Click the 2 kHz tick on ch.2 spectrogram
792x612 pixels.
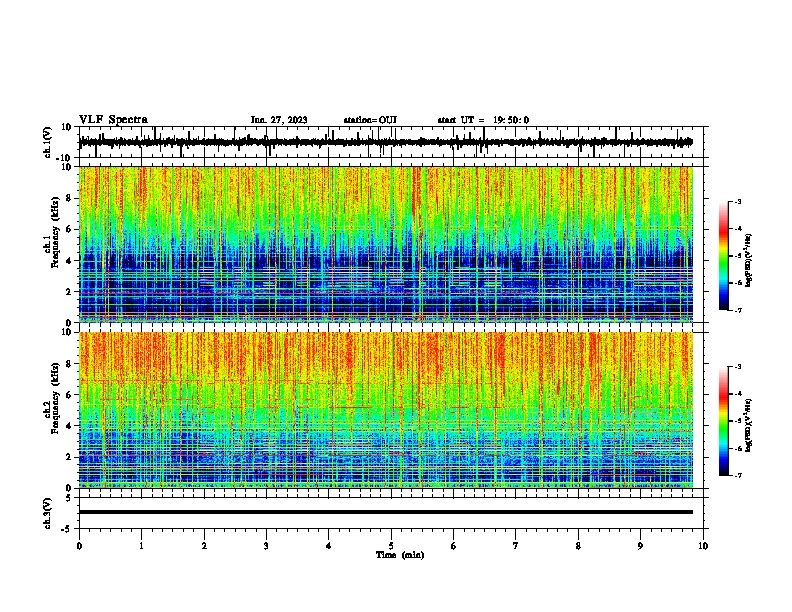tap(69, 457)
